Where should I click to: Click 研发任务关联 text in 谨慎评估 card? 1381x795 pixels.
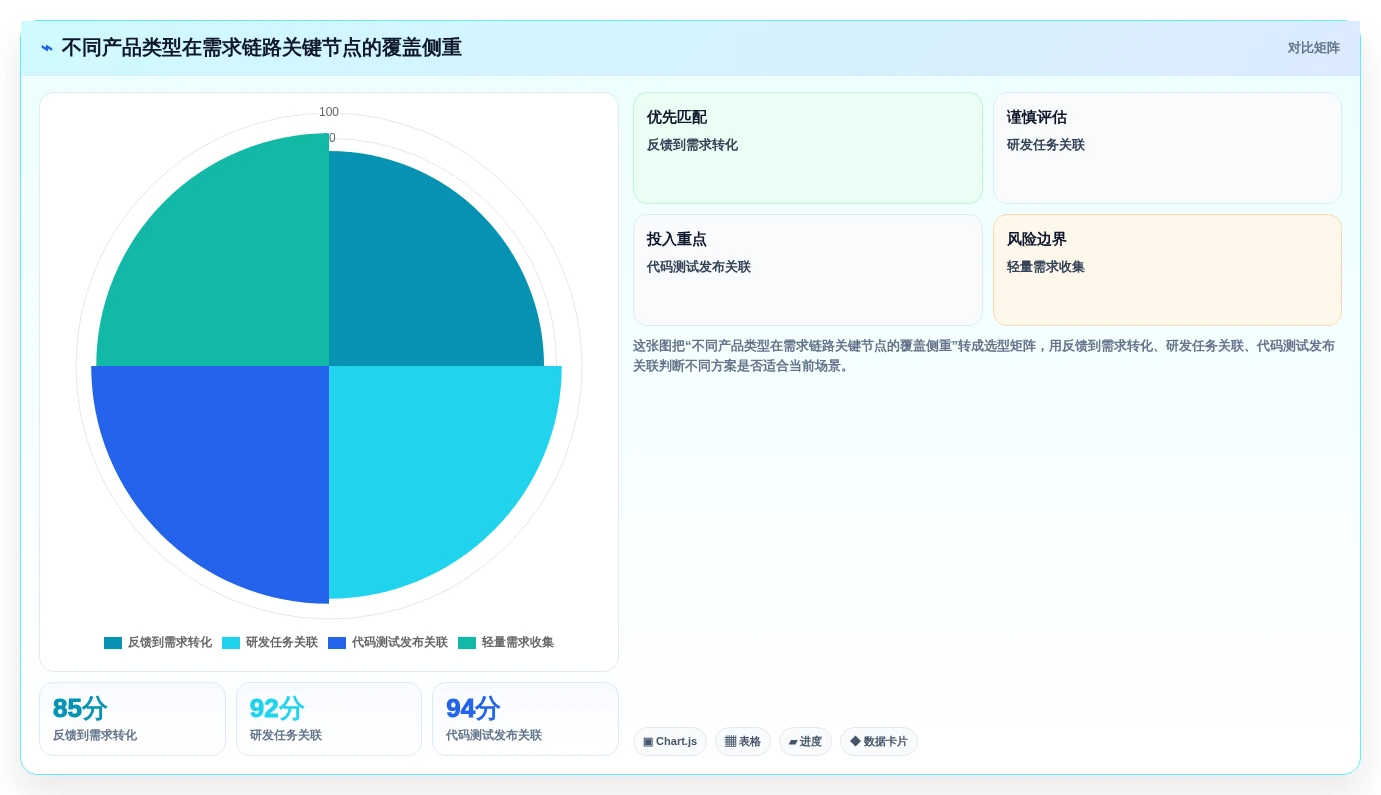[x=1046, y=145]
